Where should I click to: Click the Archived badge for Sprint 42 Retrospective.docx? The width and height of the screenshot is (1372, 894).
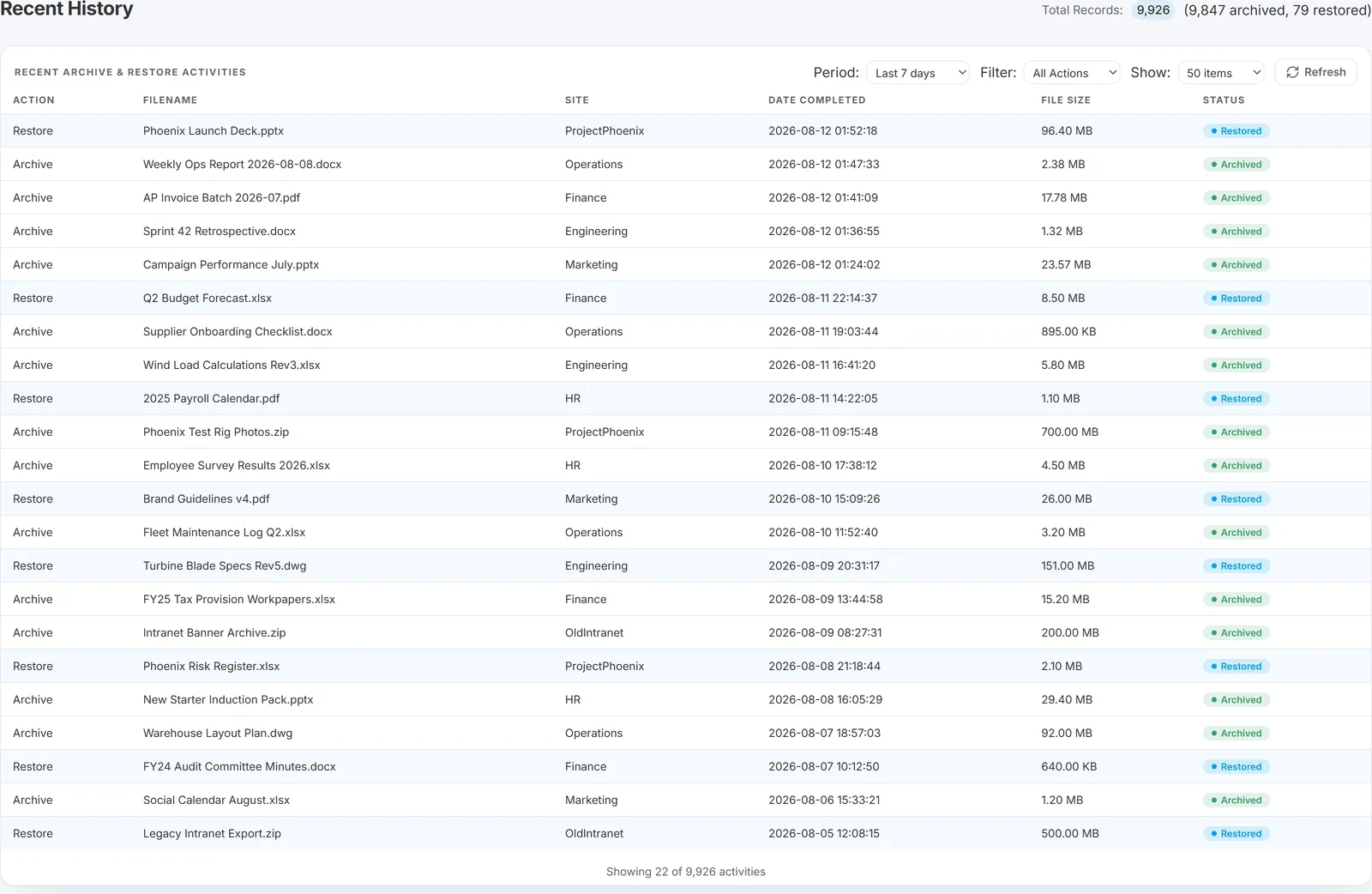click(1236, 232)
